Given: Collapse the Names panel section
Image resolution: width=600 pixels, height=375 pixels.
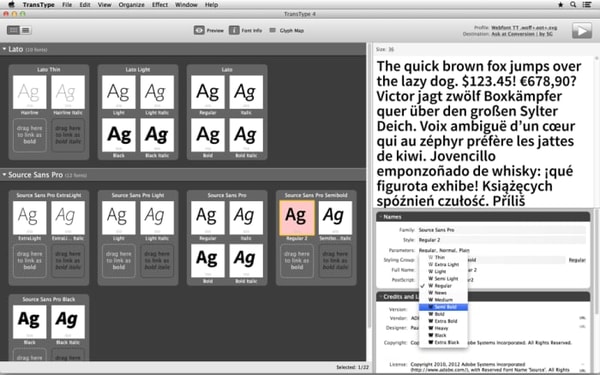Looking at the screenshot, I should [380, 217].
